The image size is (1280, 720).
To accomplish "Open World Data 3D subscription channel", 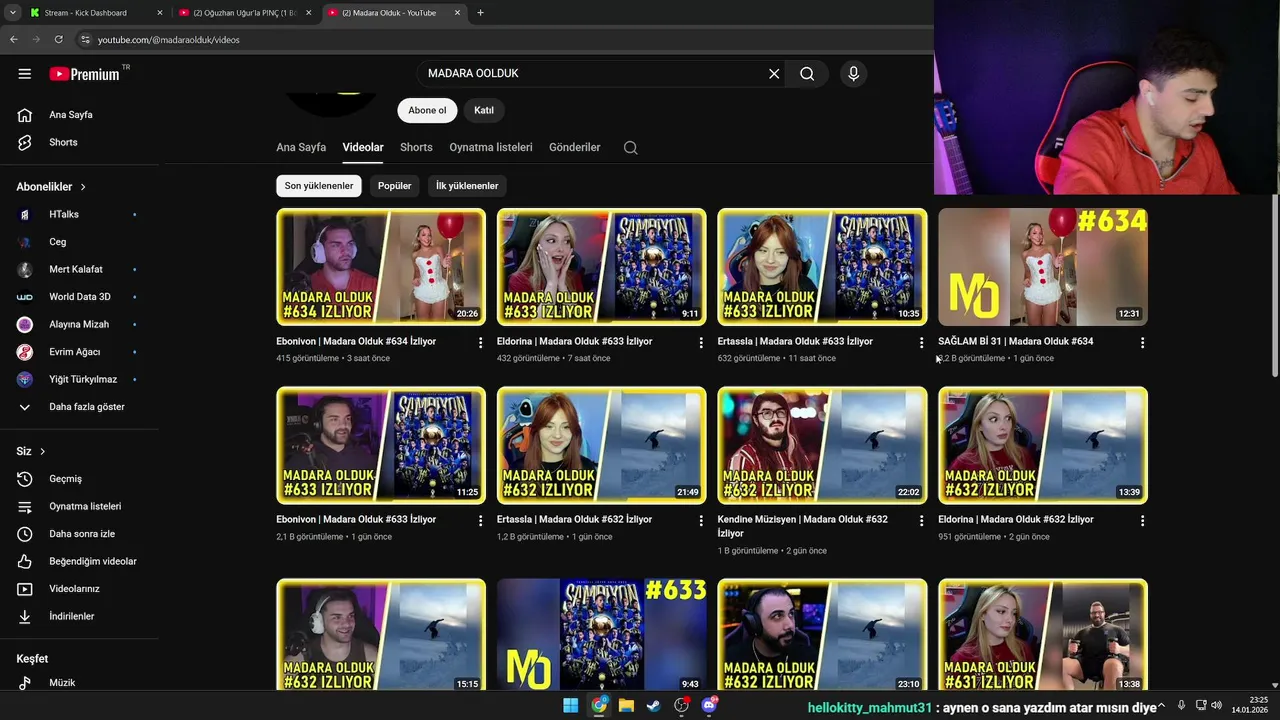I will pos(80,297).
